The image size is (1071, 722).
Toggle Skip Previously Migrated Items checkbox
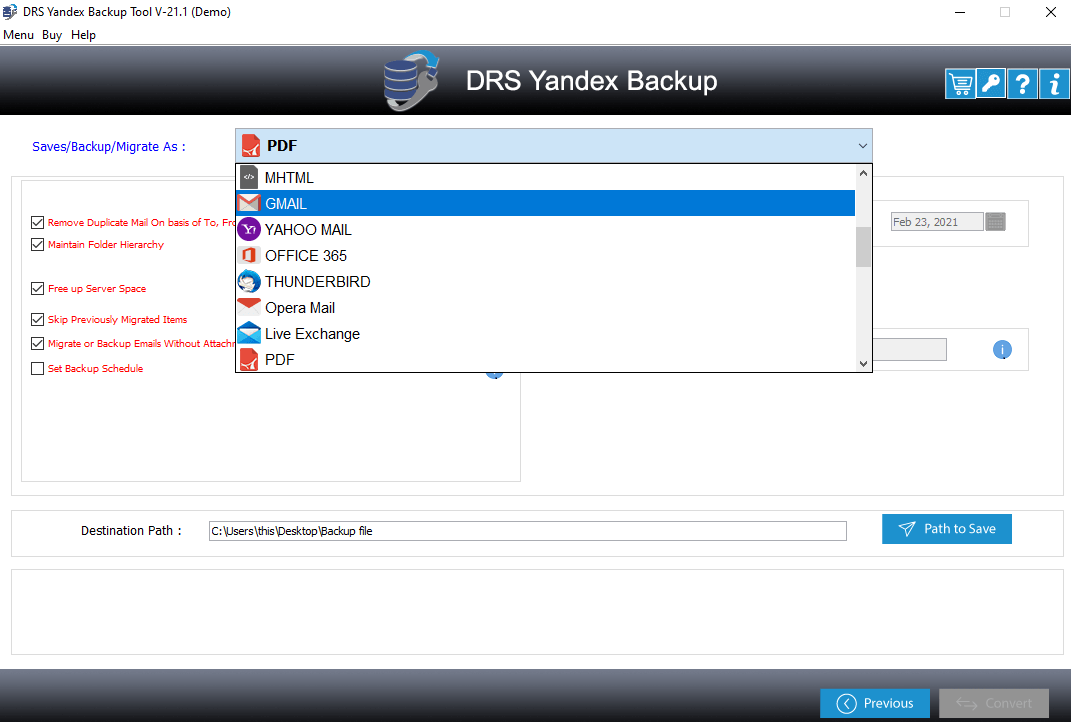pyautogui.click(x=38, y=320)
